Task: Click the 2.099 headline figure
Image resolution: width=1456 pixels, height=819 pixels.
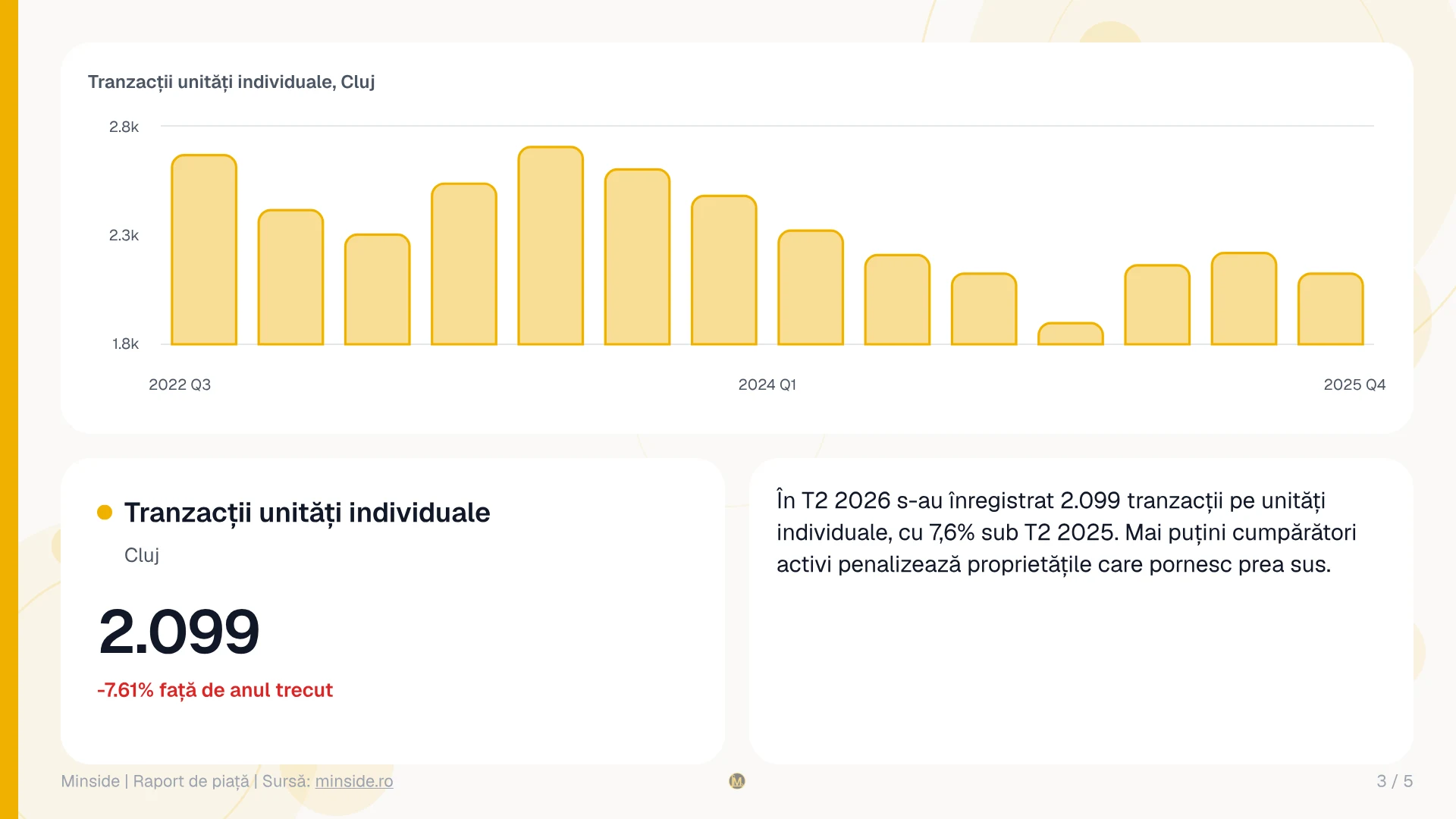Action: [179, 631]
